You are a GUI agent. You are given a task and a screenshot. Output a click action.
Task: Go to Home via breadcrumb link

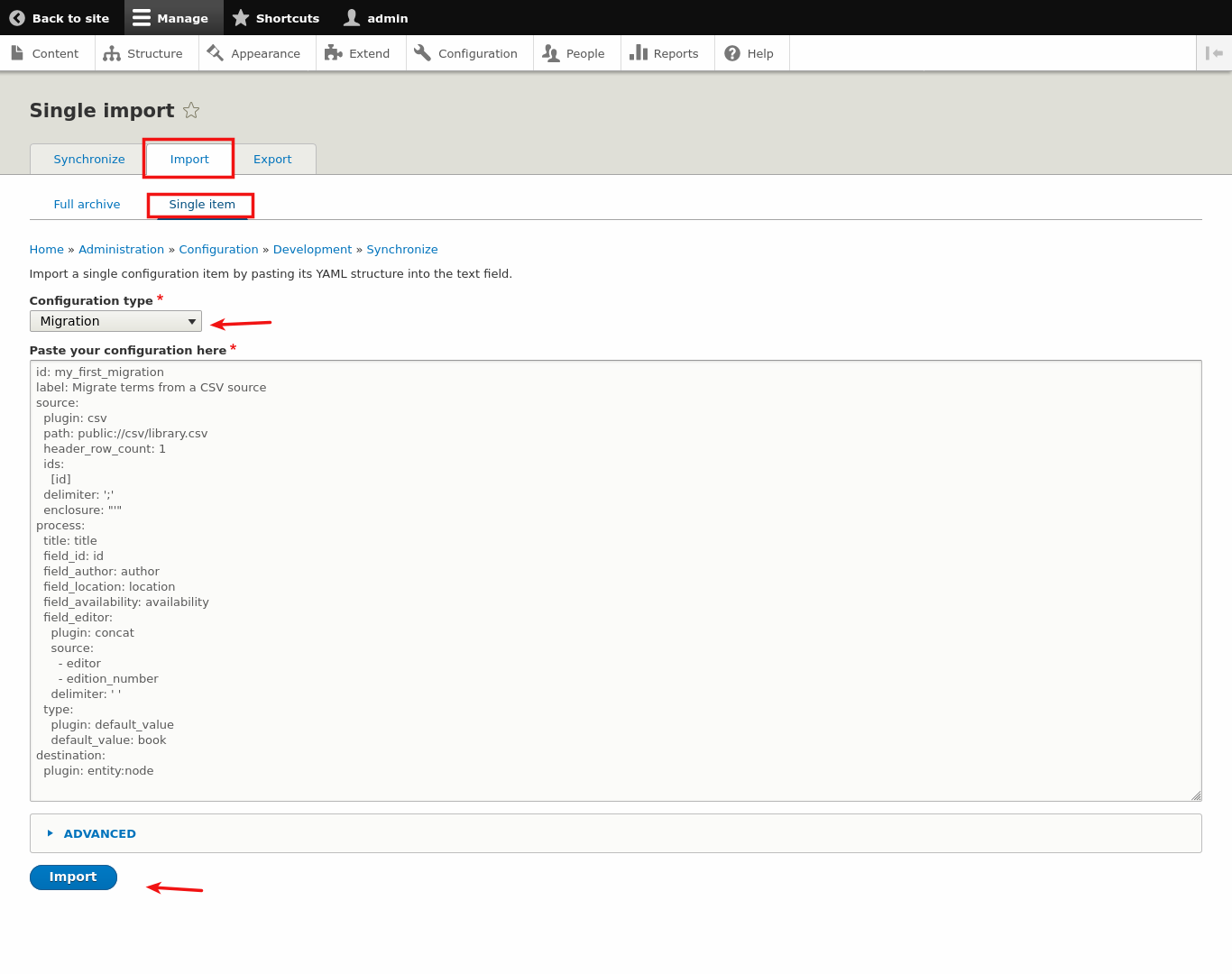(46, 249)
